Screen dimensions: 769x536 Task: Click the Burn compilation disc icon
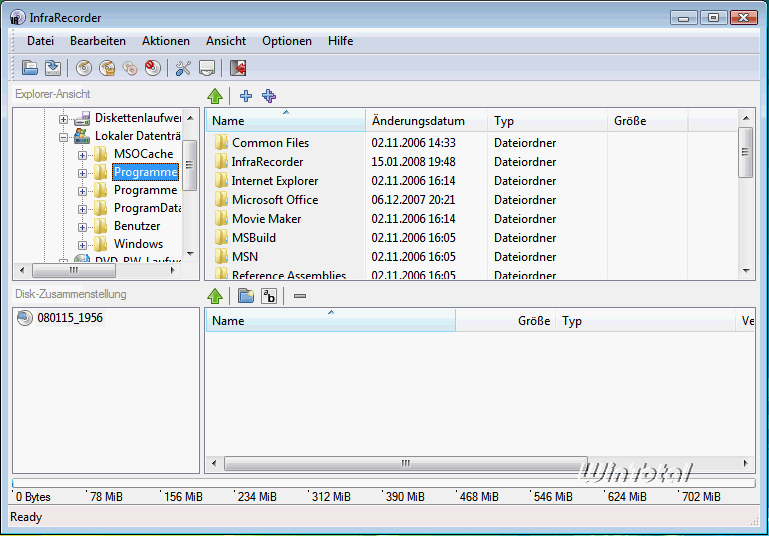coord(84,68)
